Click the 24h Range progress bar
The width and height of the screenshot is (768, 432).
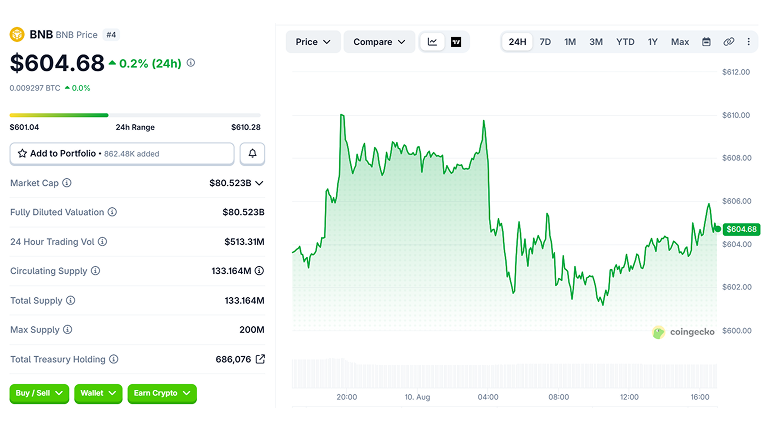pos(135,115)
